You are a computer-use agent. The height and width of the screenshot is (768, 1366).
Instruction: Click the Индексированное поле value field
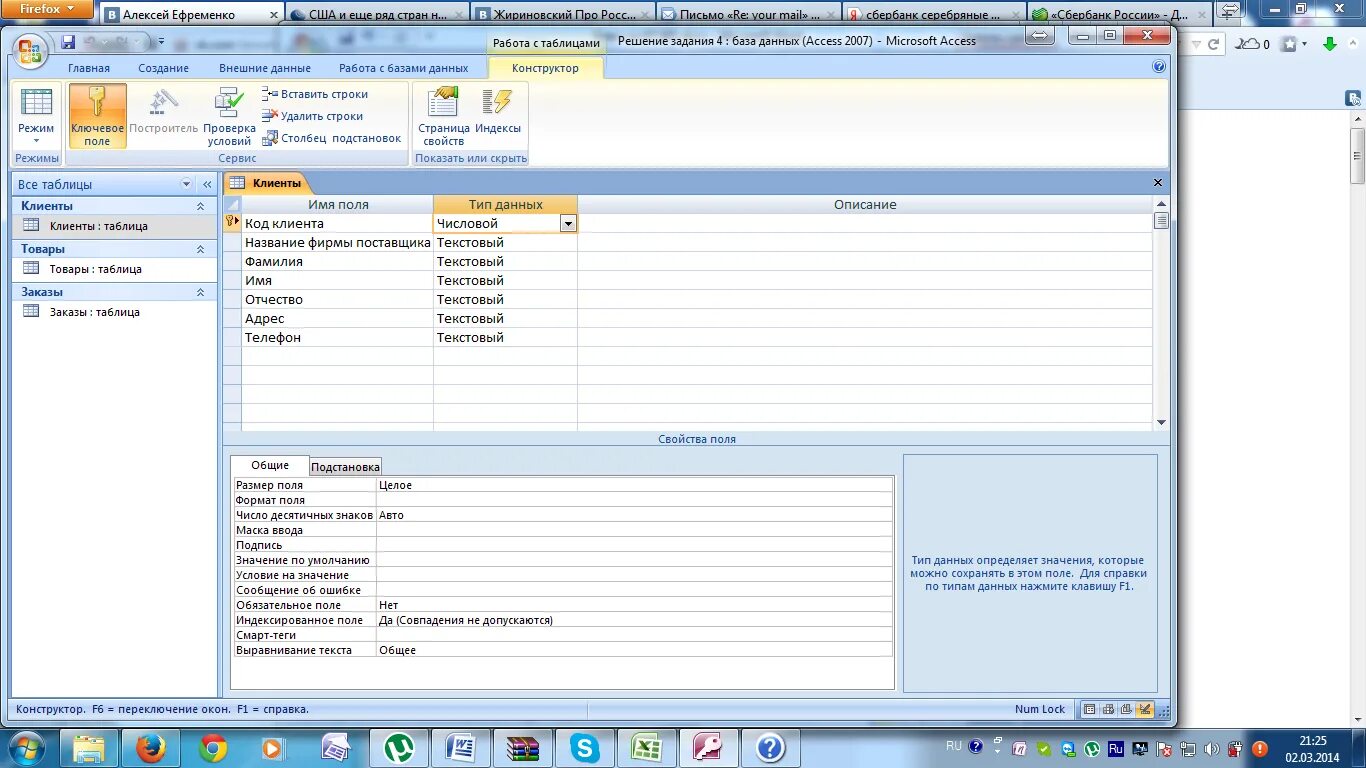[x=634, y=620]
